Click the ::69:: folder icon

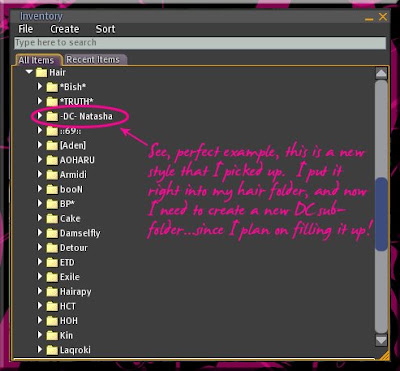52,131
